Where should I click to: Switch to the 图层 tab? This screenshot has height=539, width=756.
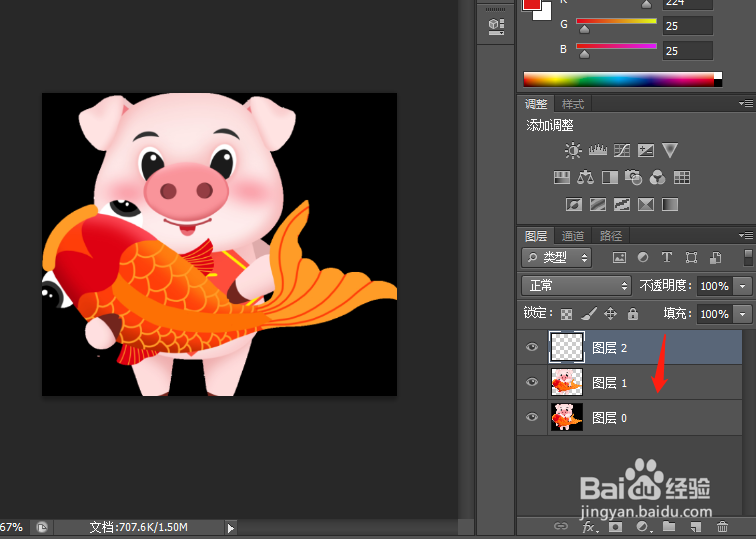[536, 236]
